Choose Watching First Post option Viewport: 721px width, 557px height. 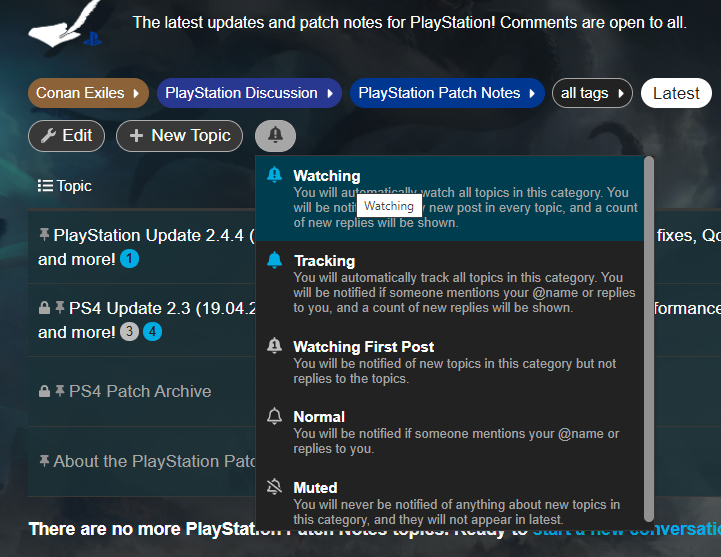click(x=449, y=362)
